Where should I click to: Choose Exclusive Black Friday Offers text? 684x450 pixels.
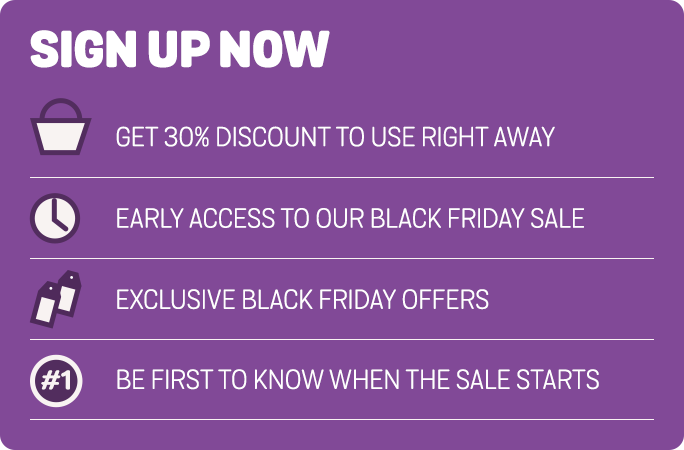[302, 299]
